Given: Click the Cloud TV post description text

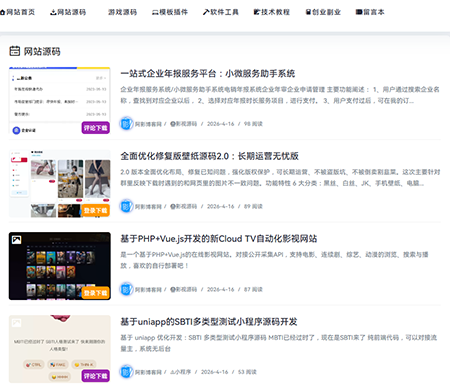Looking at the screenshot, I should [x=274, y=260].
